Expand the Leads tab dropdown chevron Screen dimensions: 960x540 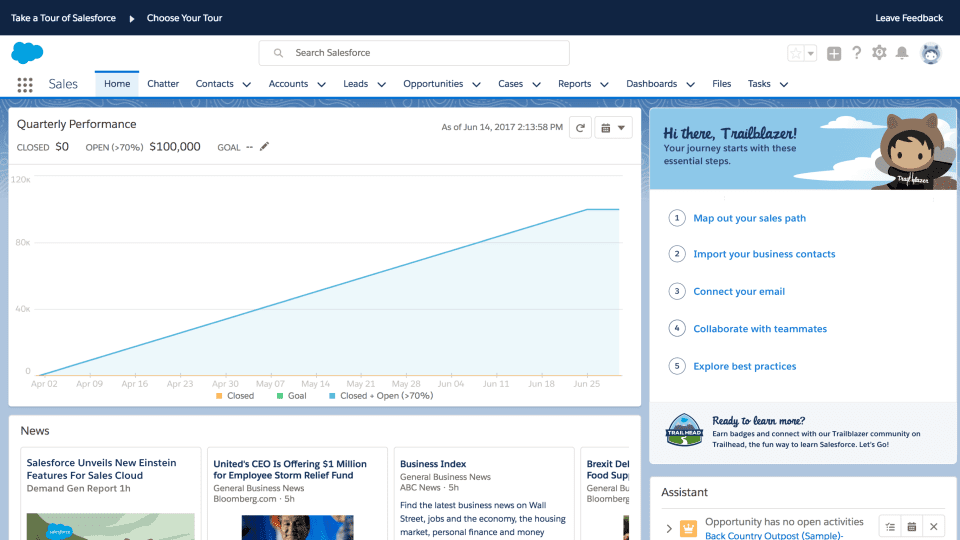click(x=381, y=84)
